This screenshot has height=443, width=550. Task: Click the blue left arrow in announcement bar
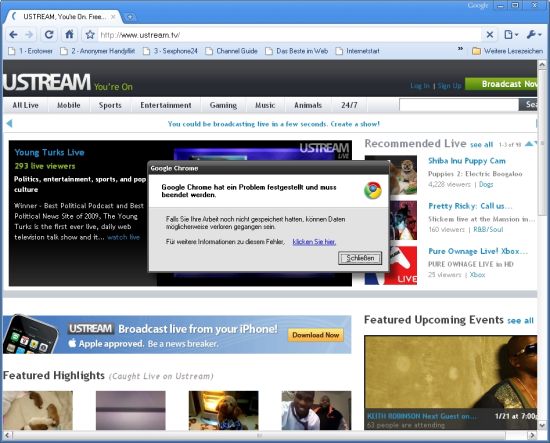(9, 123)
